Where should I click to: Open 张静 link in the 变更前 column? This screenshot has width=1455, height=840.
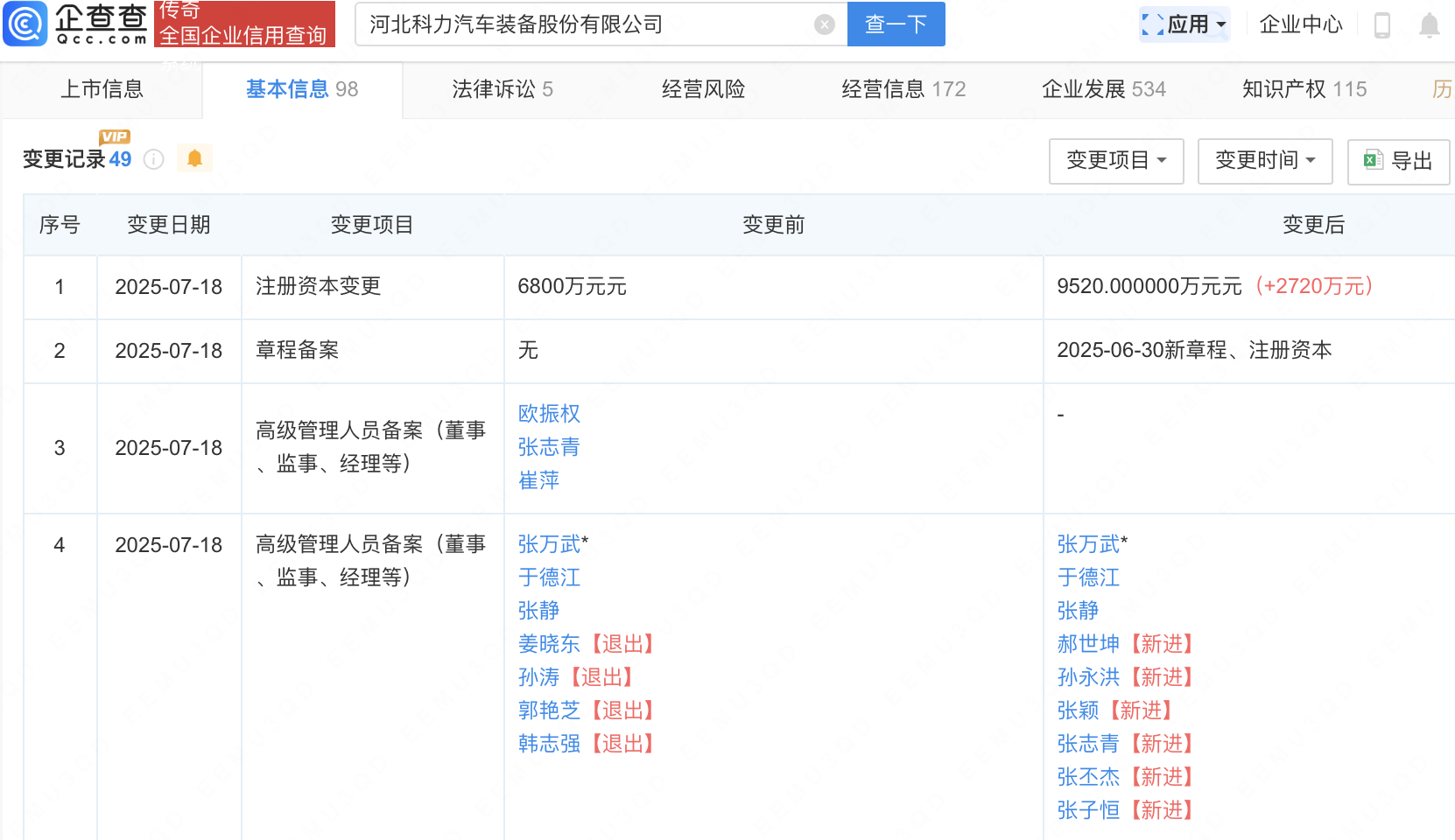[538, 611]
